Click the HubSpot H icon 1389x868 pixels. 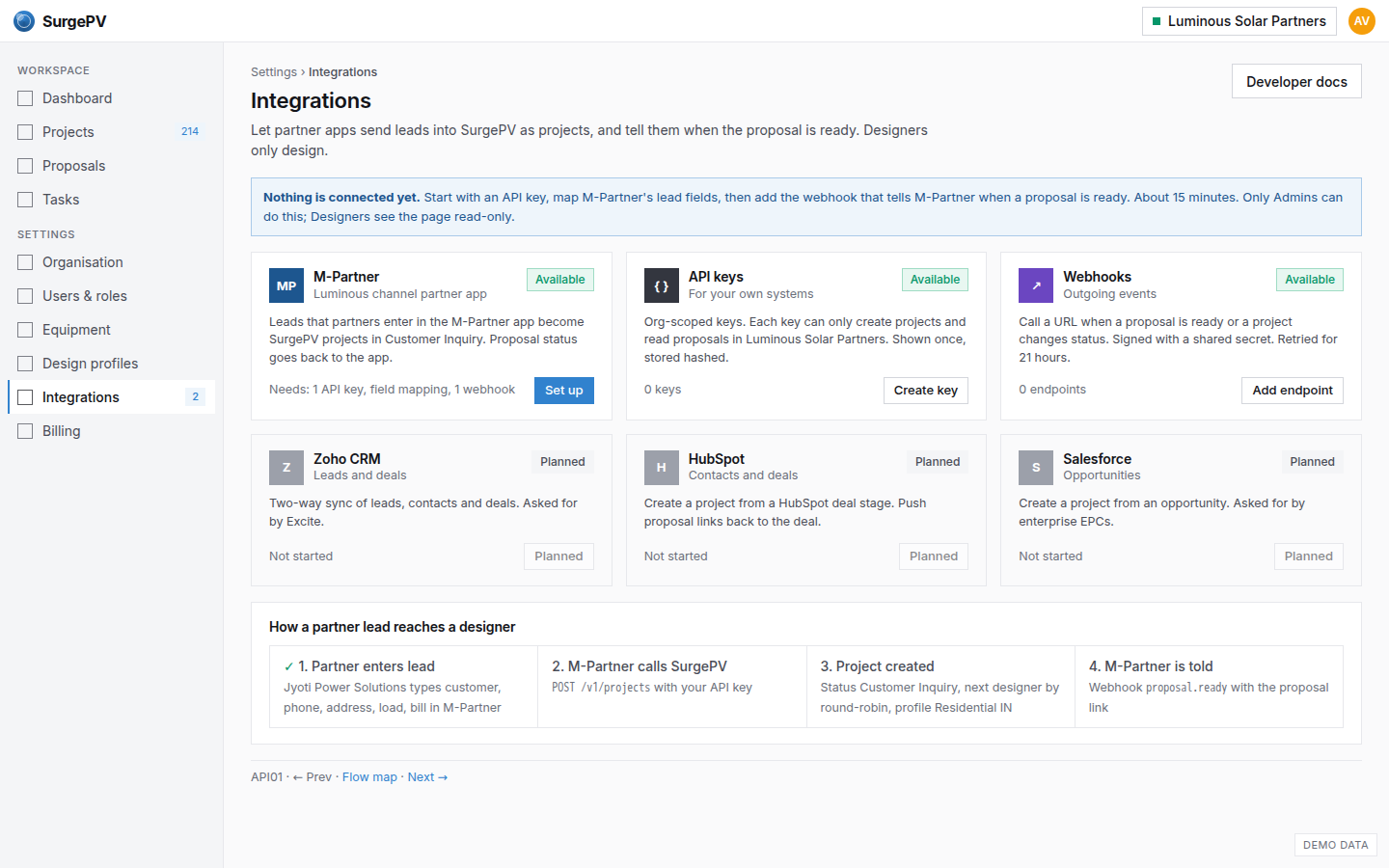[x=662, y=468]
